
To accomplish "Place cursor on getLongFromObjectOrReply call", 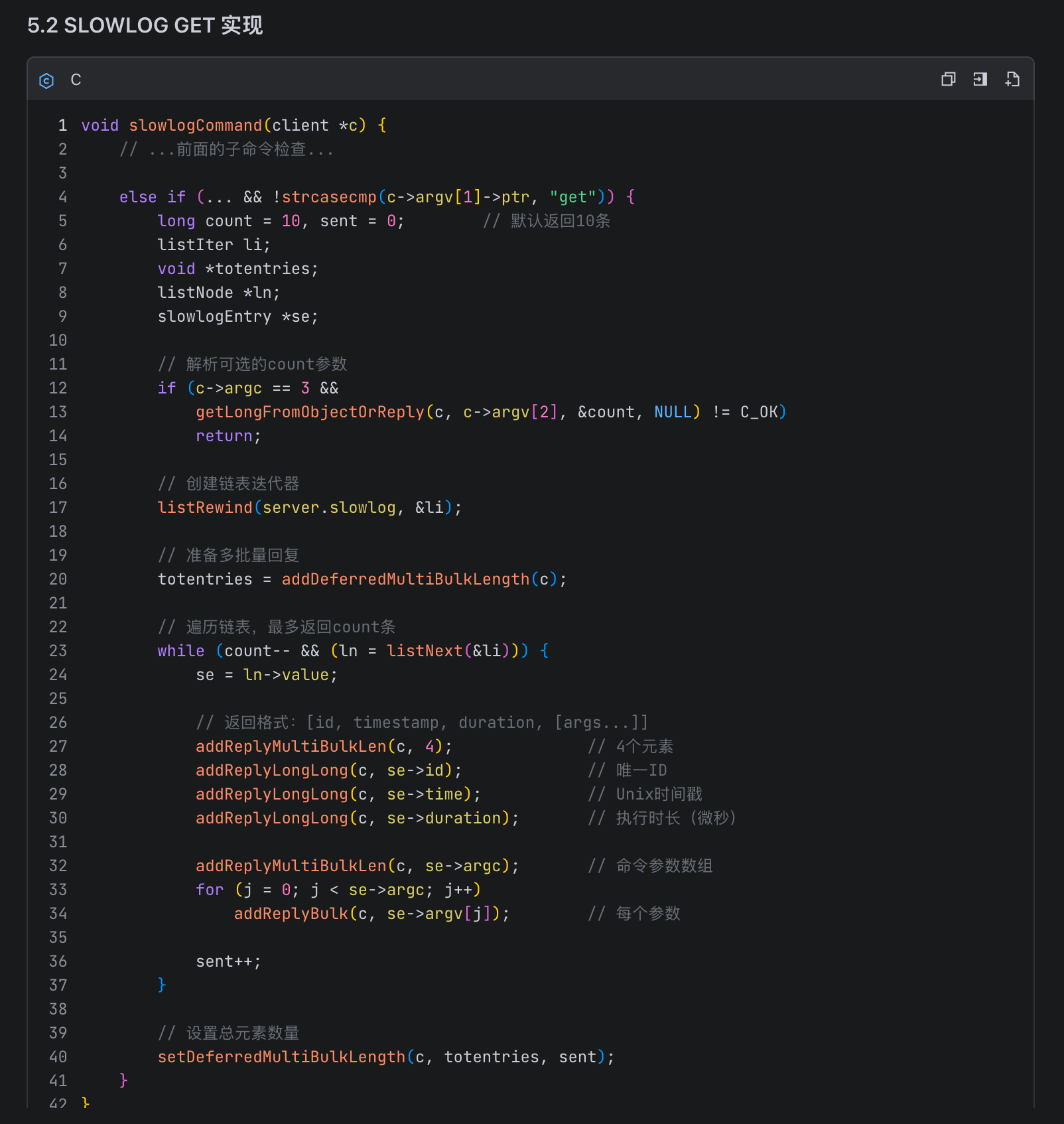I will coord(309,412).
